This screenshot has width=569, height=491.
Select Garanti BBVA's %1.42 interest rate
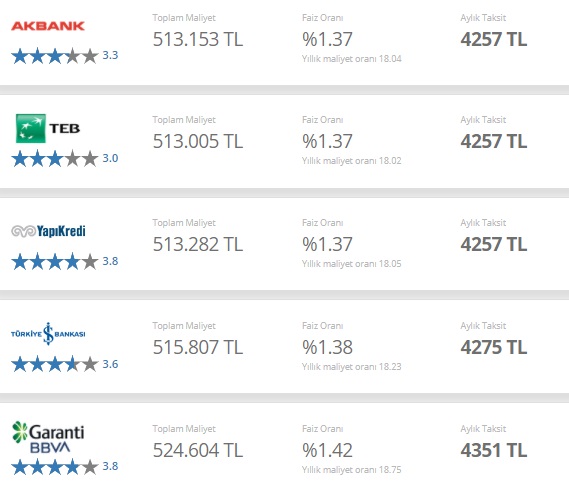click(x=327, y=450)
